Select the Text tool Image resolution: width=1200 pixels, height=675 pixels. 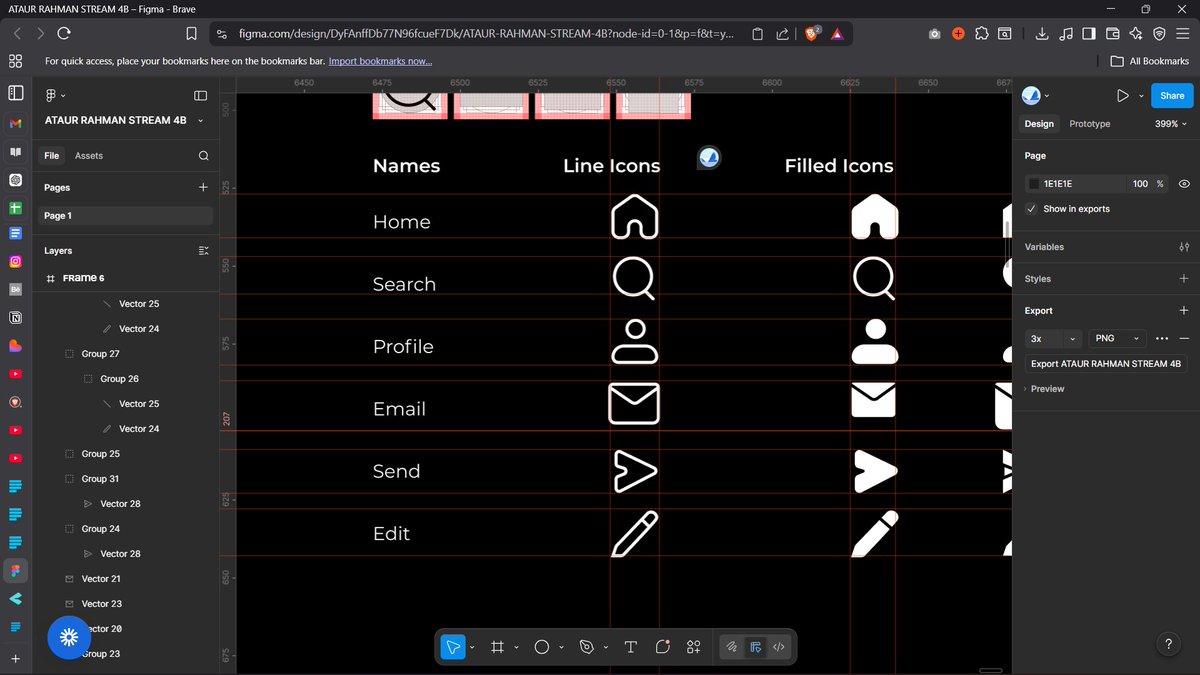point(631,647)
